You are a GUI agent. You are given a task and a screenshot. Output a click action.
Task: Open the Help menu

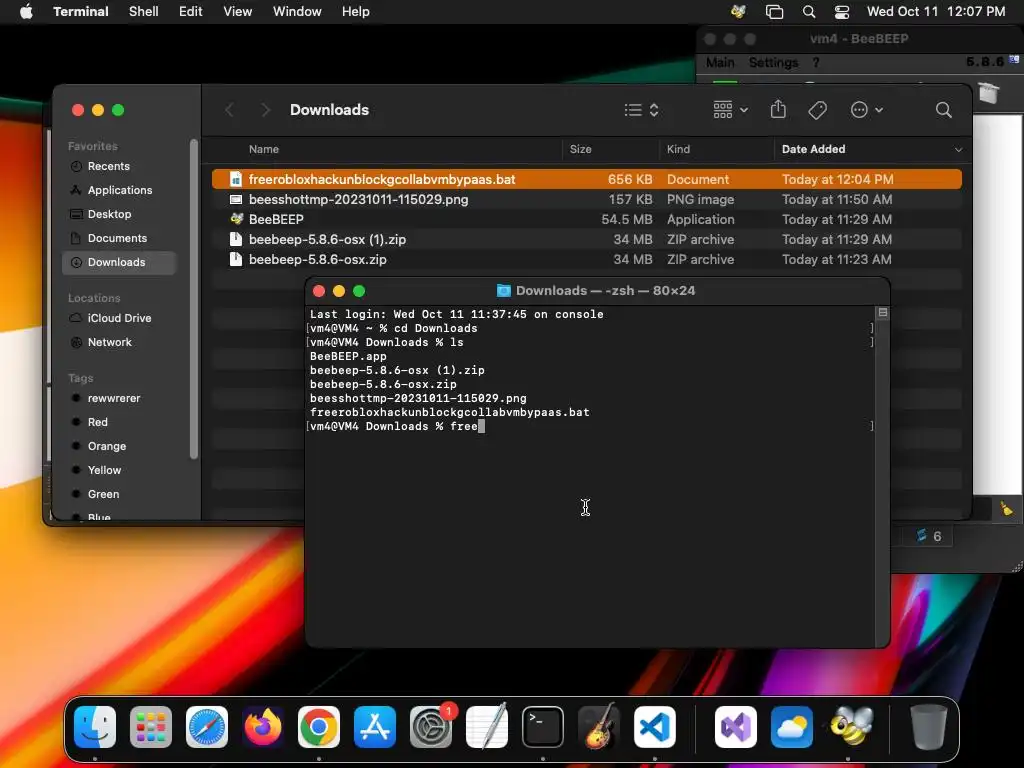[355, 12]
